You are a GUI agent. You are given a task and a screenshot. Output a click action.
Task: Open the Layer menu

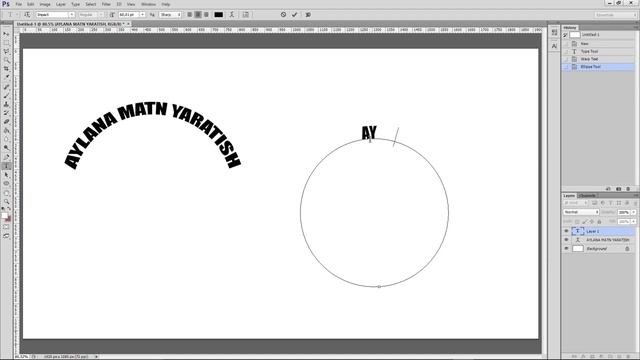click(61, 4)
